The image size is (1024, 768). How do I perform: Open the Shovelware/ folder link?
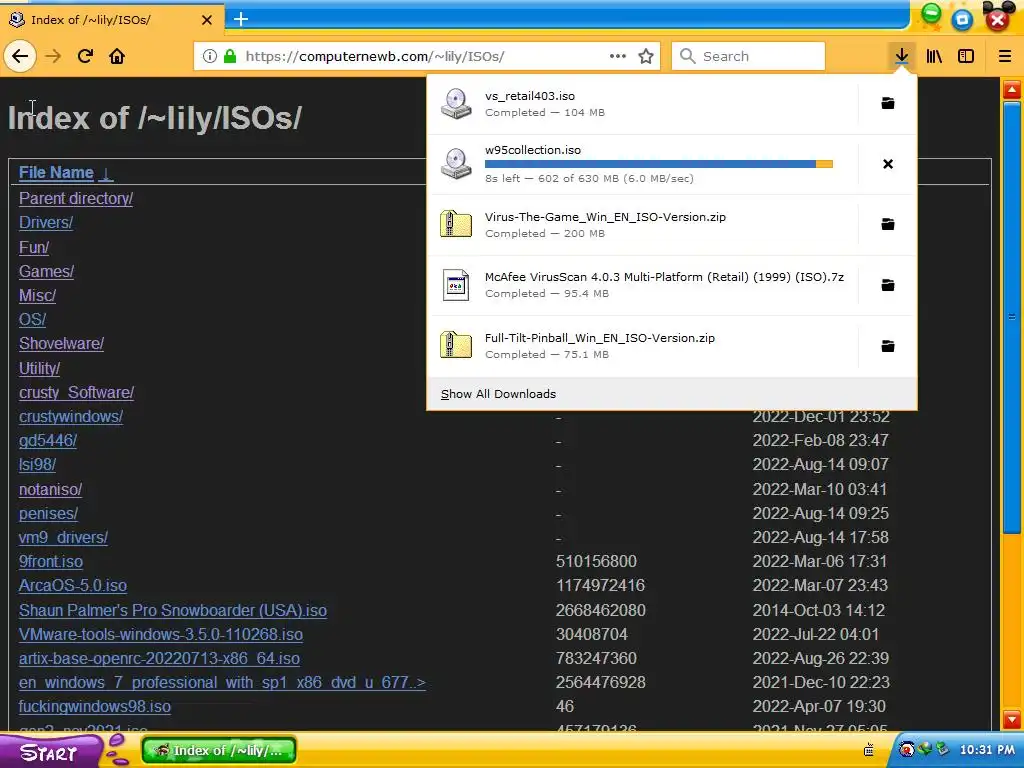click(x=61, y=344)
